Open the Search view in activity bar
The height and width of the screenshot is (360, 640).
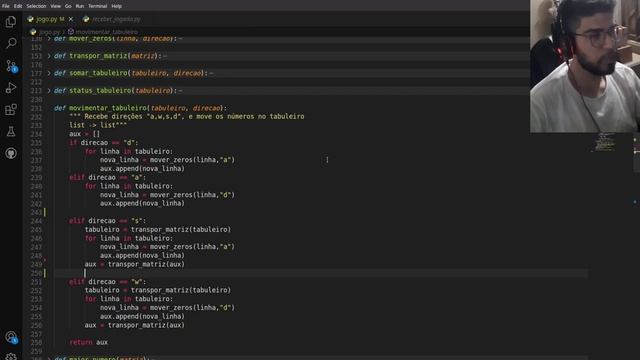click(x=11, y=43)
